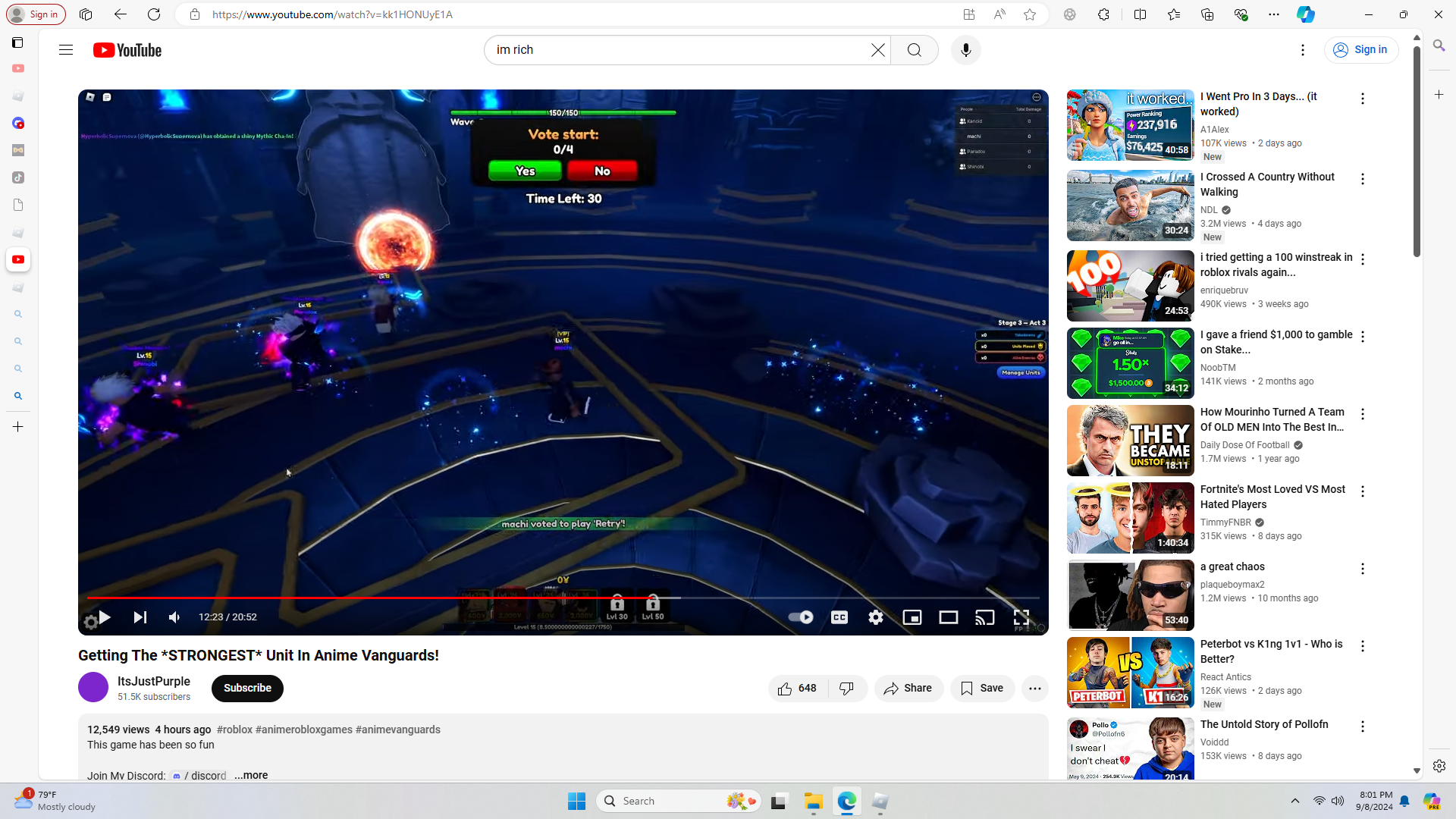Open the YouTube hamburger guide menu
Screen dimensions: 1456x819
pos(66,50)
